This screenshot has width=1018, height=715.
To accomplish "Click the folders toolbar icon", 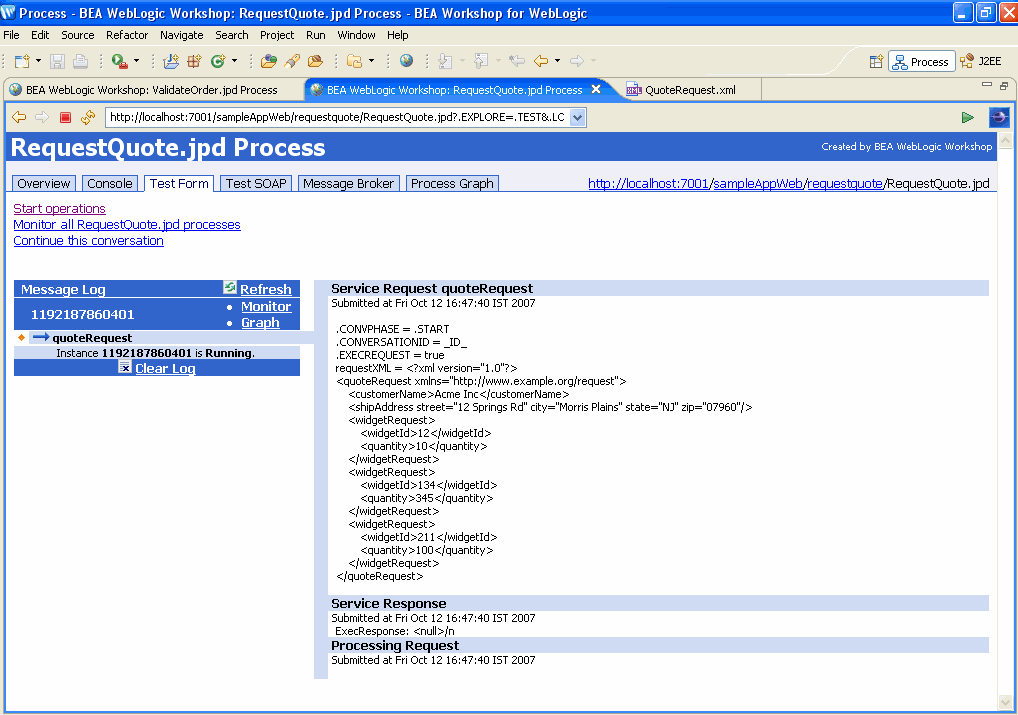I will [354, 61].
